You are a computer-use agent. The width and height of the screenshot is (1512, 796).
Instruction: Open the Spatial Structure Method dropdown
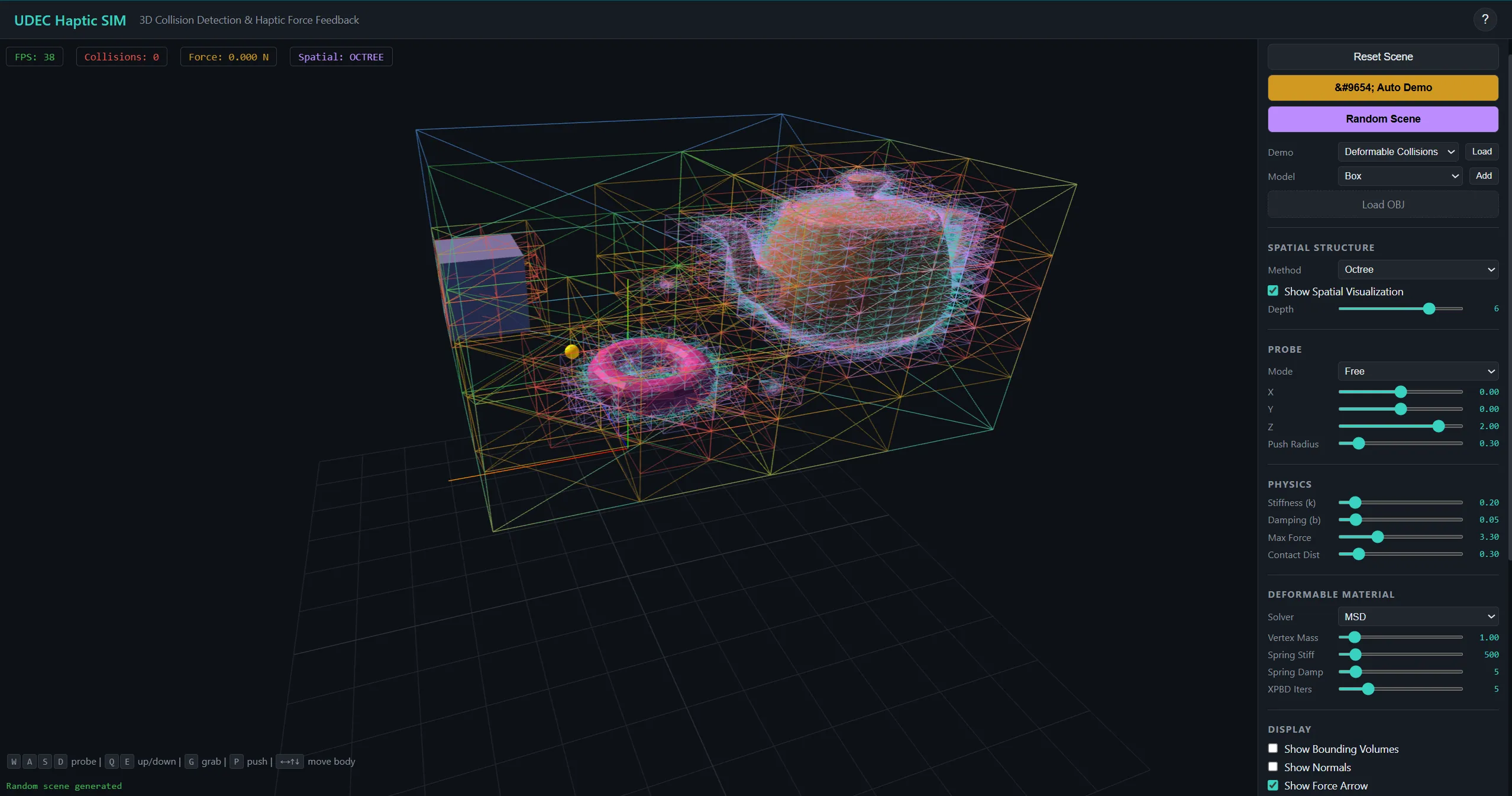coord(1418,269)
